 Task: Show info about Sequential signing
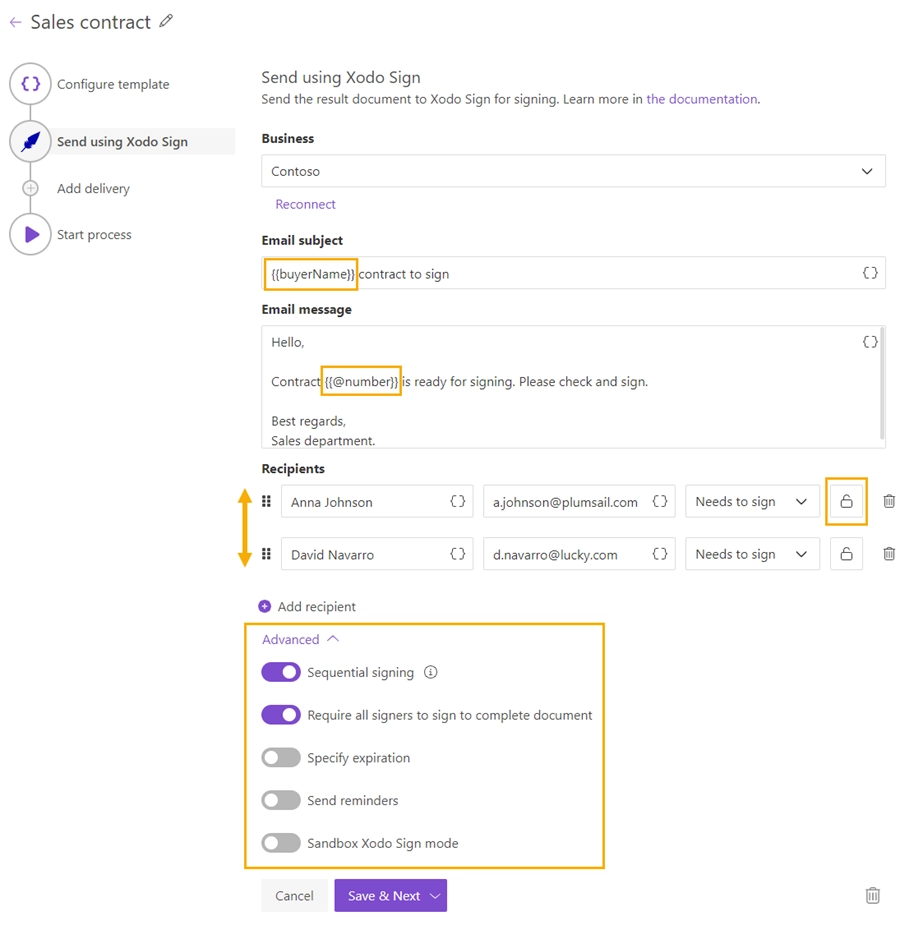click(x=431, y=673)
